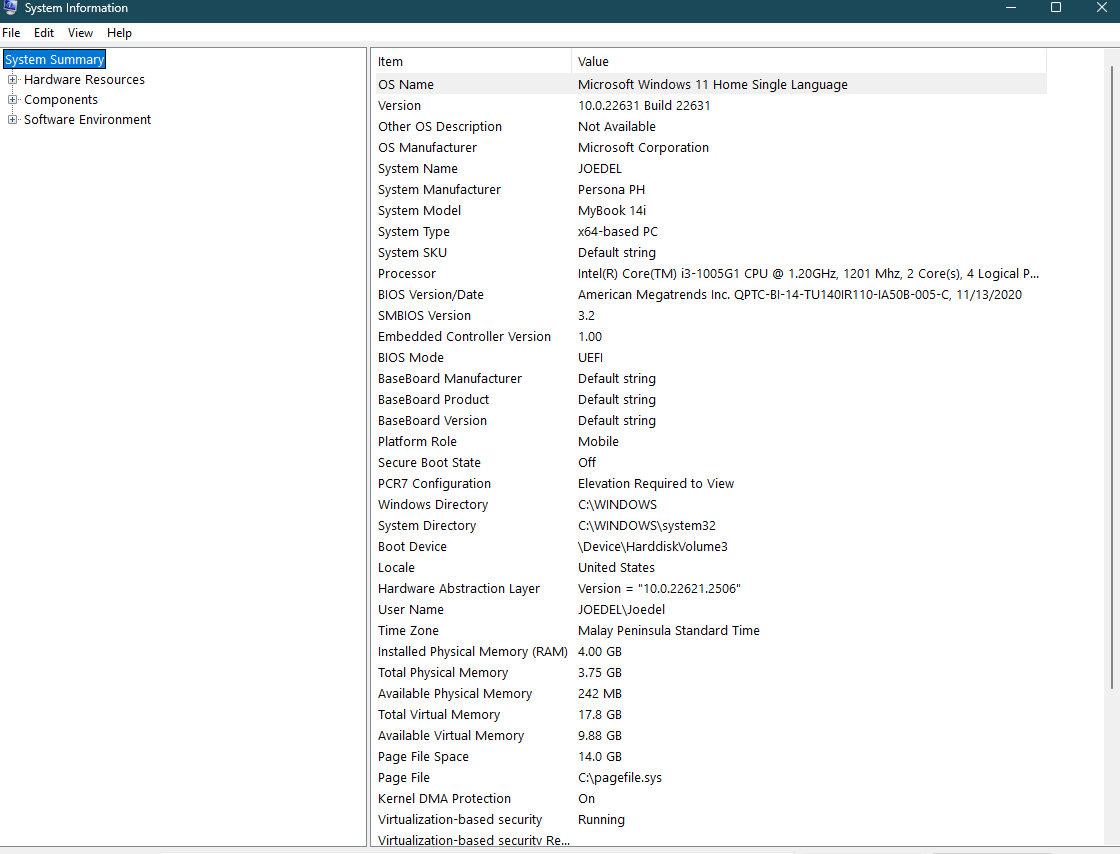Viewport: 1120px width, 854px height.
Task: Select the BIOS Version/Date row
Action: pyautogui.click(x=711, y=294)
